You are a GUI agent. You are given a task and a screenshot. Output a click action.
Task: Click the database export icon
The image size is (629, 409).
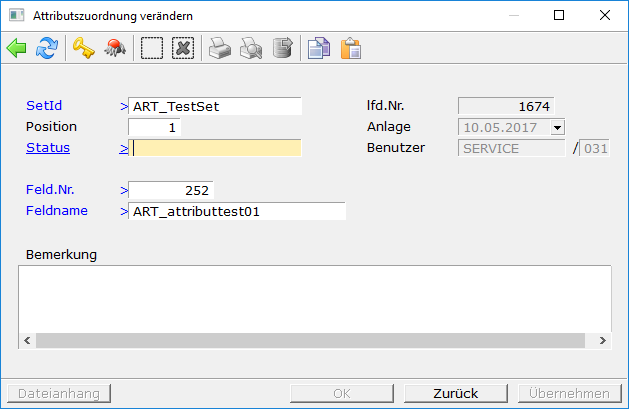pos(282,48)
